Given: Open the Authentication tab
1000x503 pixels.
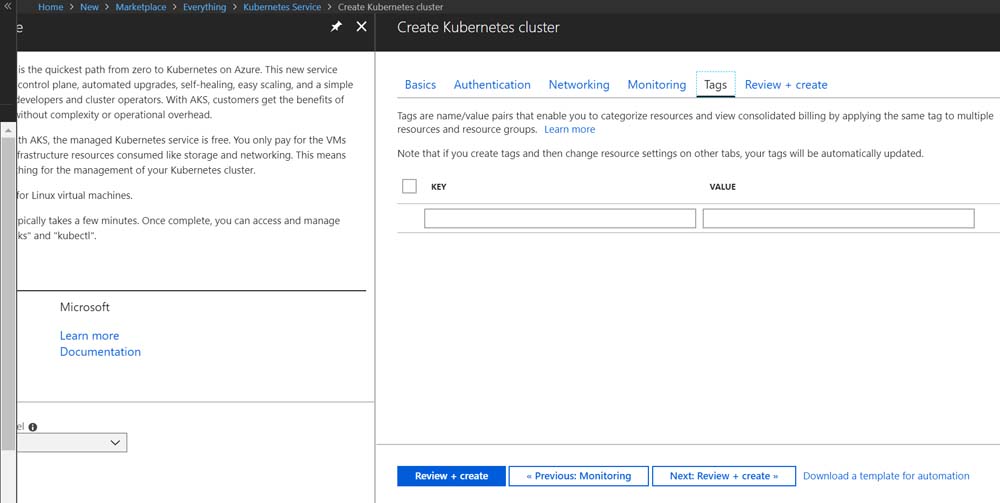Looking at the screenshot, I should click(x=492, y=85).
